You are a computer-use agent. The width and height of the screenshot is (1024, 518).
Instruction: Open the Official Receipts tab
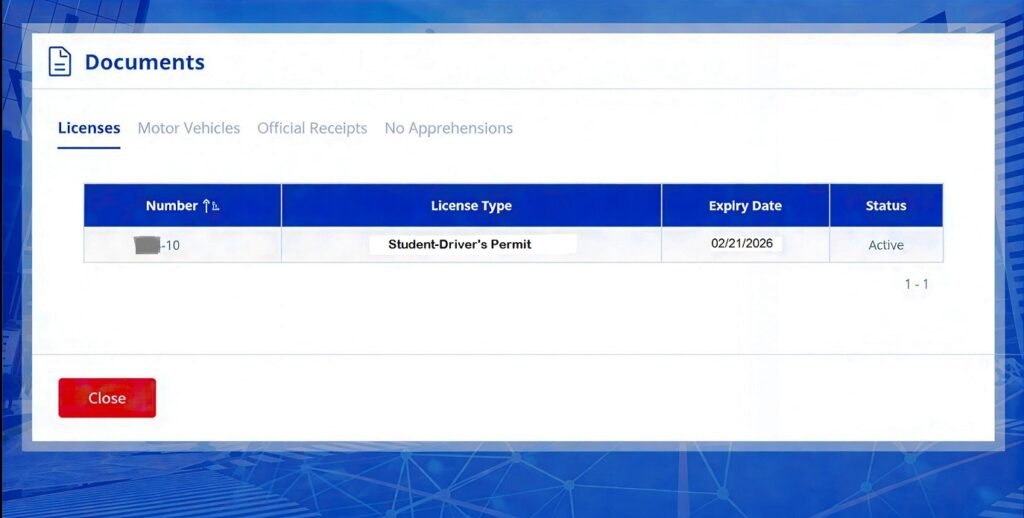click(x=312, y=128)
